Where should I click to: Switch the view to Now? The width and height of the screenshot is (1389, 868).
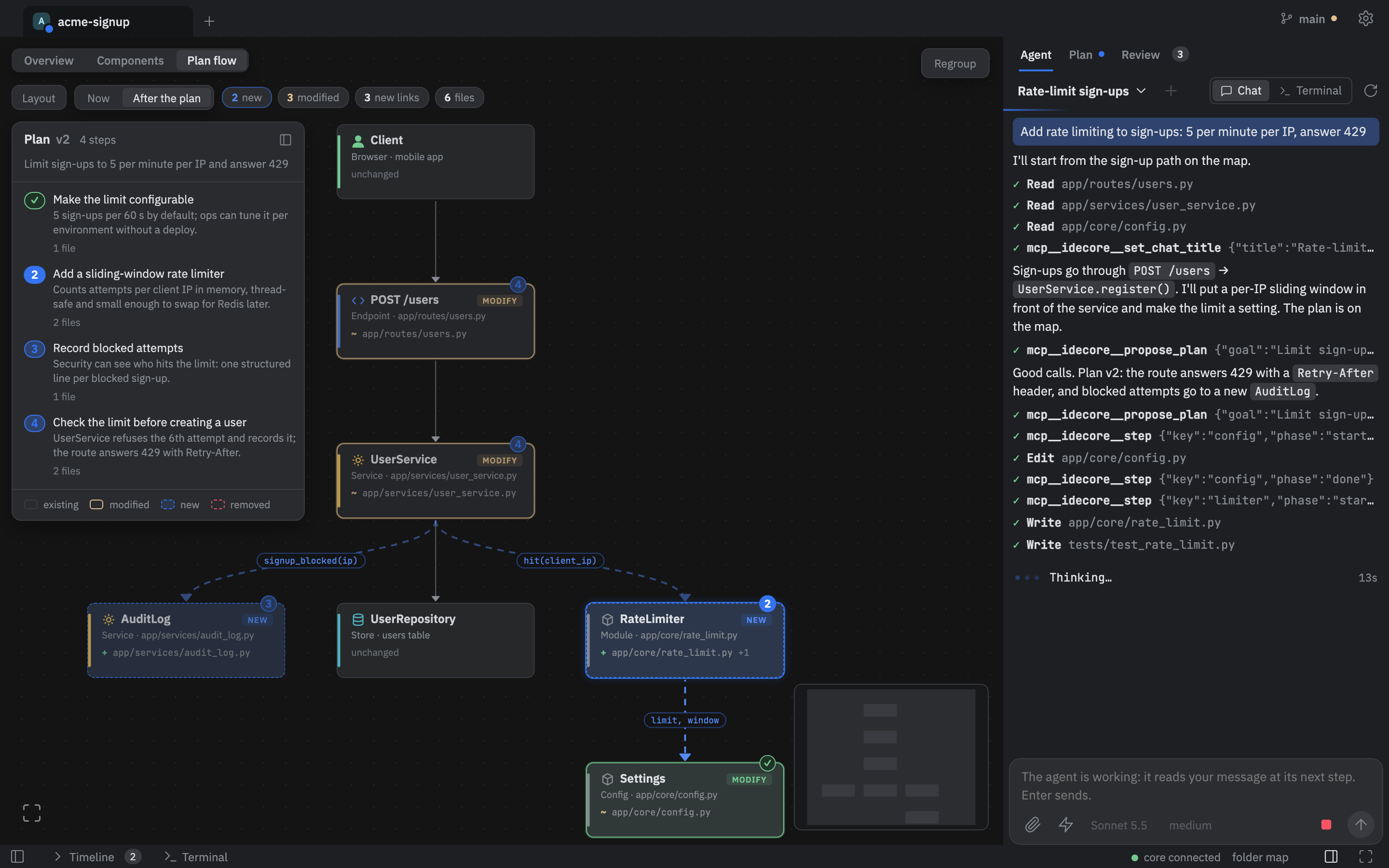pos(98,98)
